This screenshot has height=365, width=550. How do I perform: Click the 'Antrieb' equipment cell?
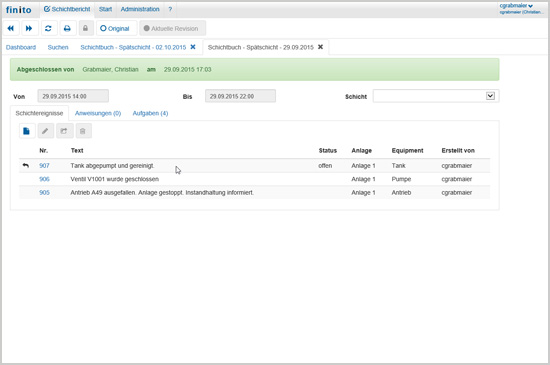(x=401, y=192)
